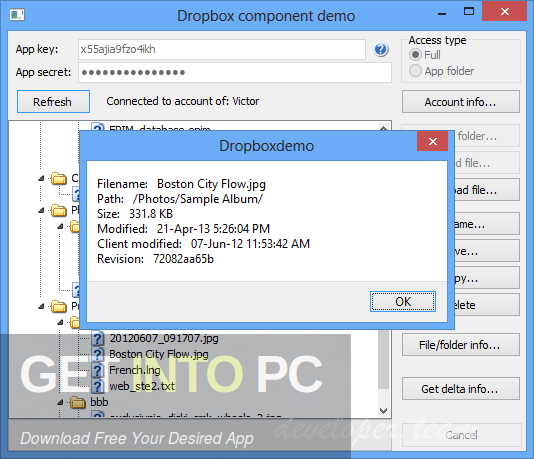Close the Dropbox component demo window
Screen dimensions: 534x459
(505, 12)
